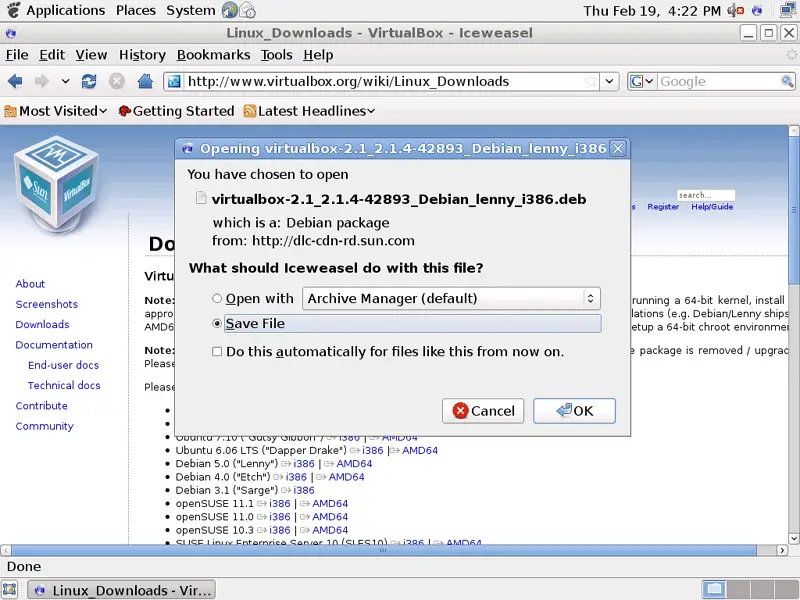Click the network status icon in the panel
Screen dimensions: 800x600
(789, 10)
